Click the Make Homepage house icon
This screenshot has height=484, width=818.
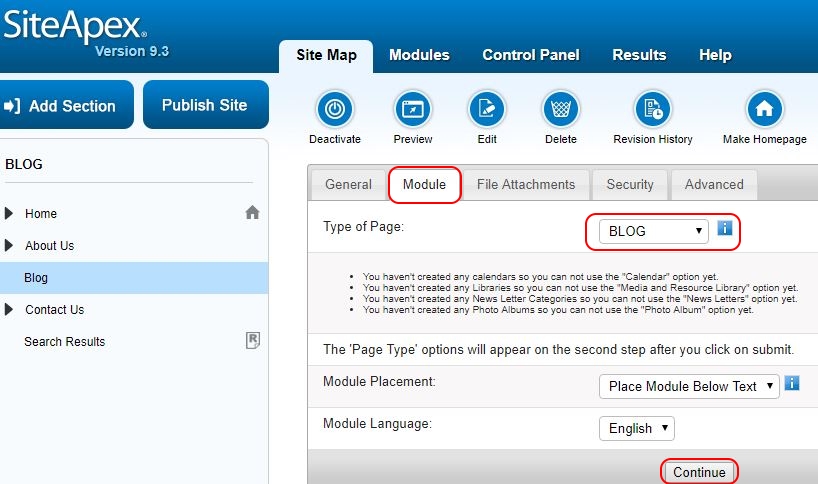coord(764,110)
